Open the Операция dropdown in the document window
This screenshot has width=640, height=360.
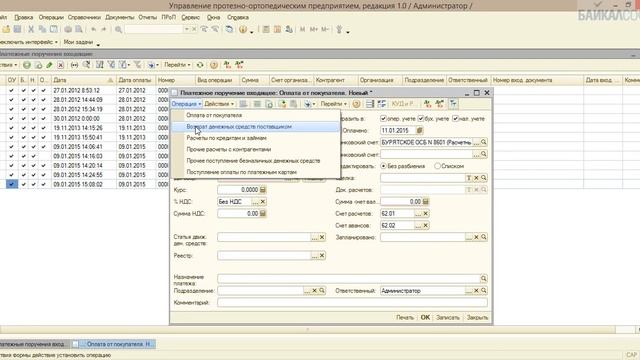(x=187, y=104)
